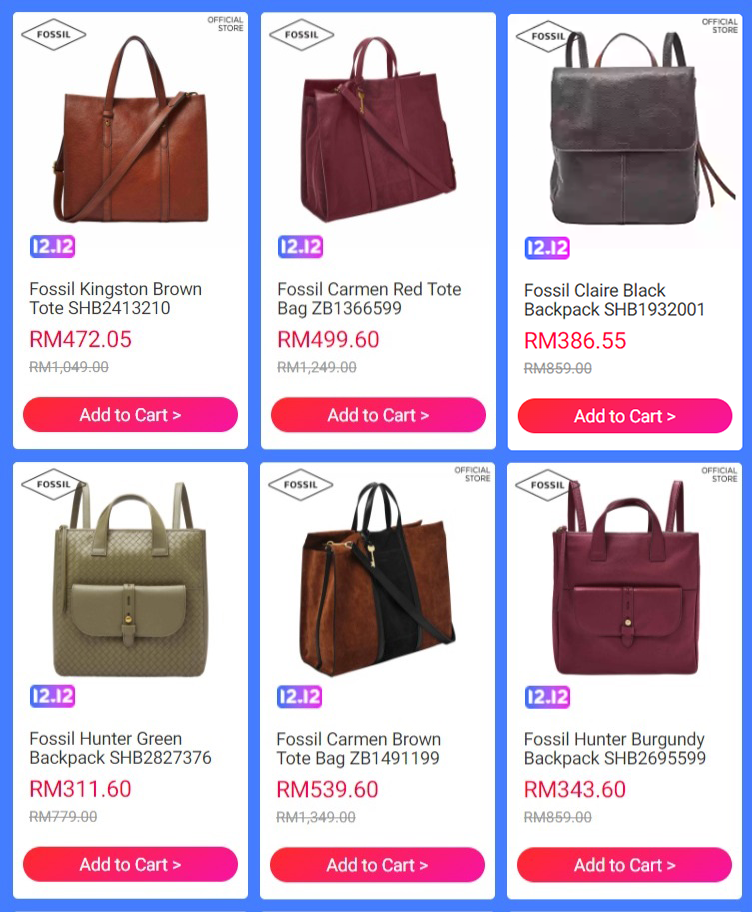Open Fossil Carmen Red Tote bag image

[378, 129]
